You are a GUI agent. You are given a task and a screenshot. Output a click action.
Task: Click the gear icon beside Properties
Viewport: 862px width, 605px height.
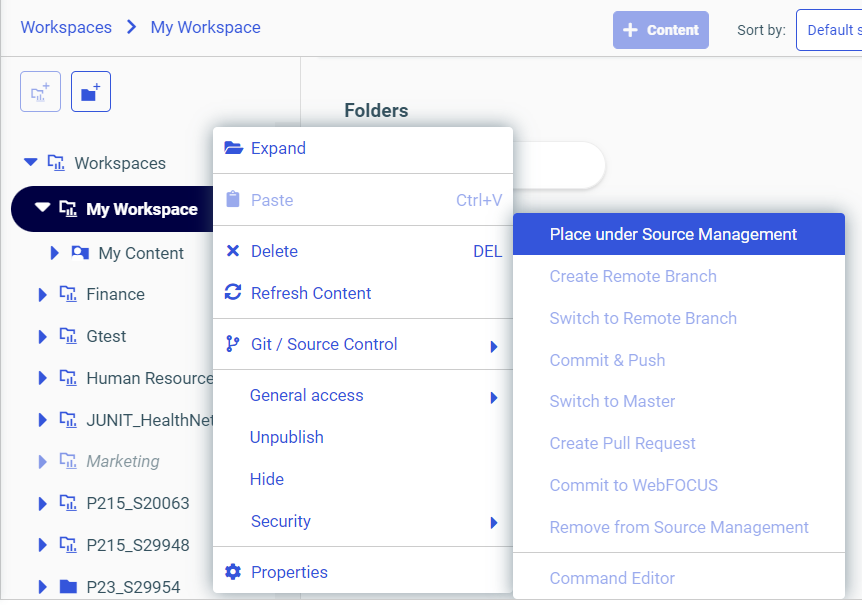point(234,572)
